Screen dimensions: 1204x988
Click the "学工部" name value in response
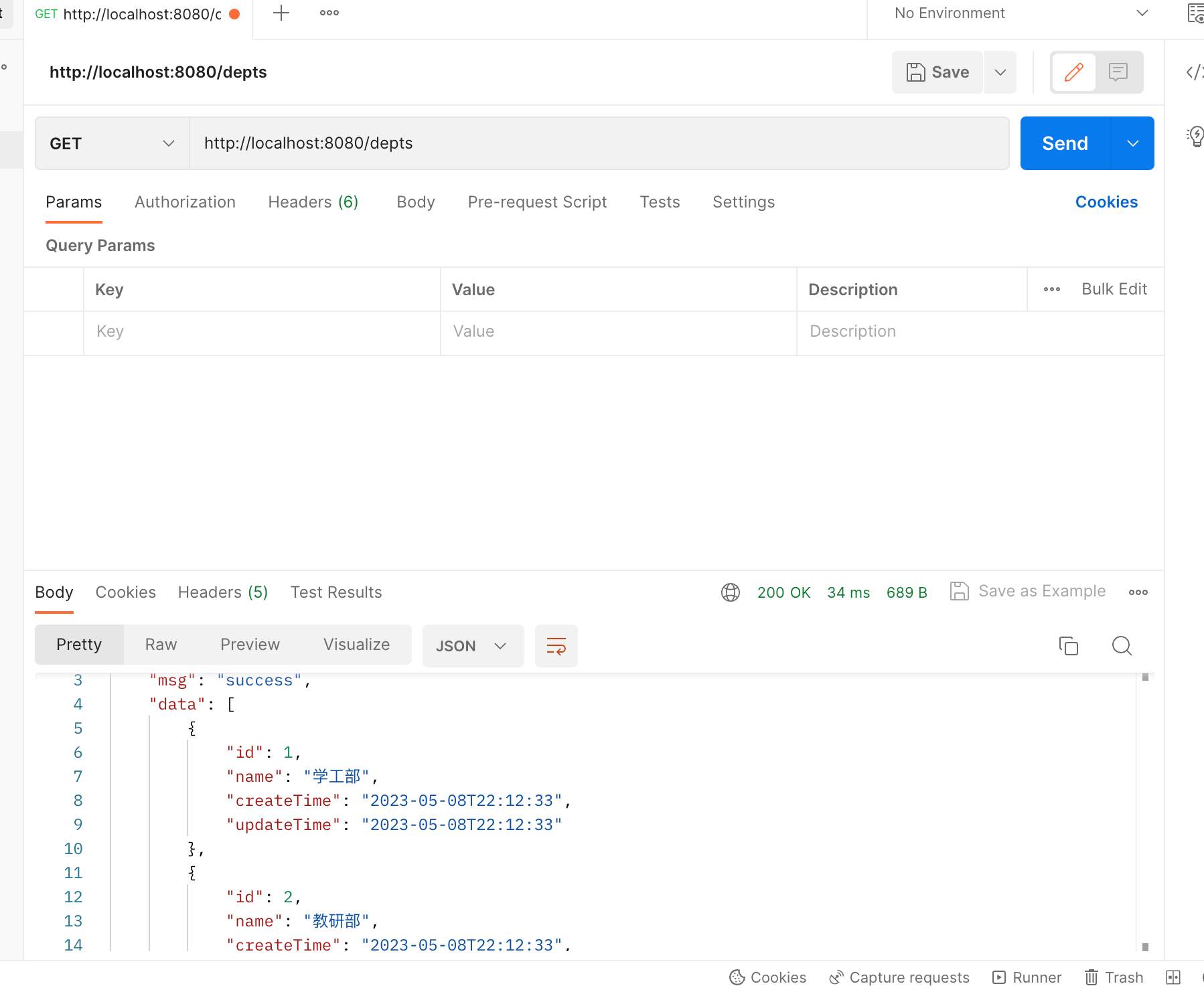336,776
